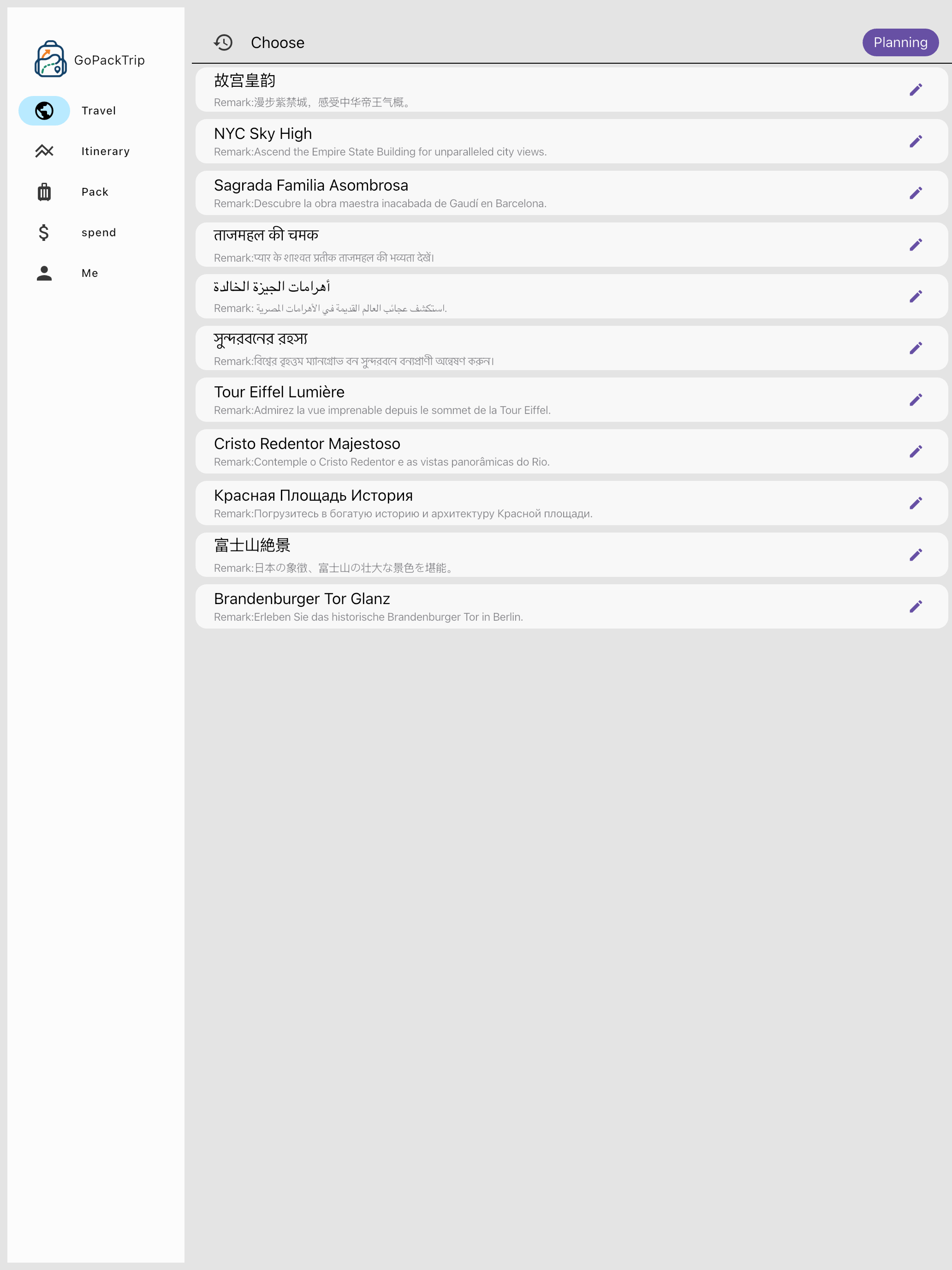The height and width of the screenshot is (1270, 952).
Task: Edit the NYC Sky High entry
Action: 915,141
